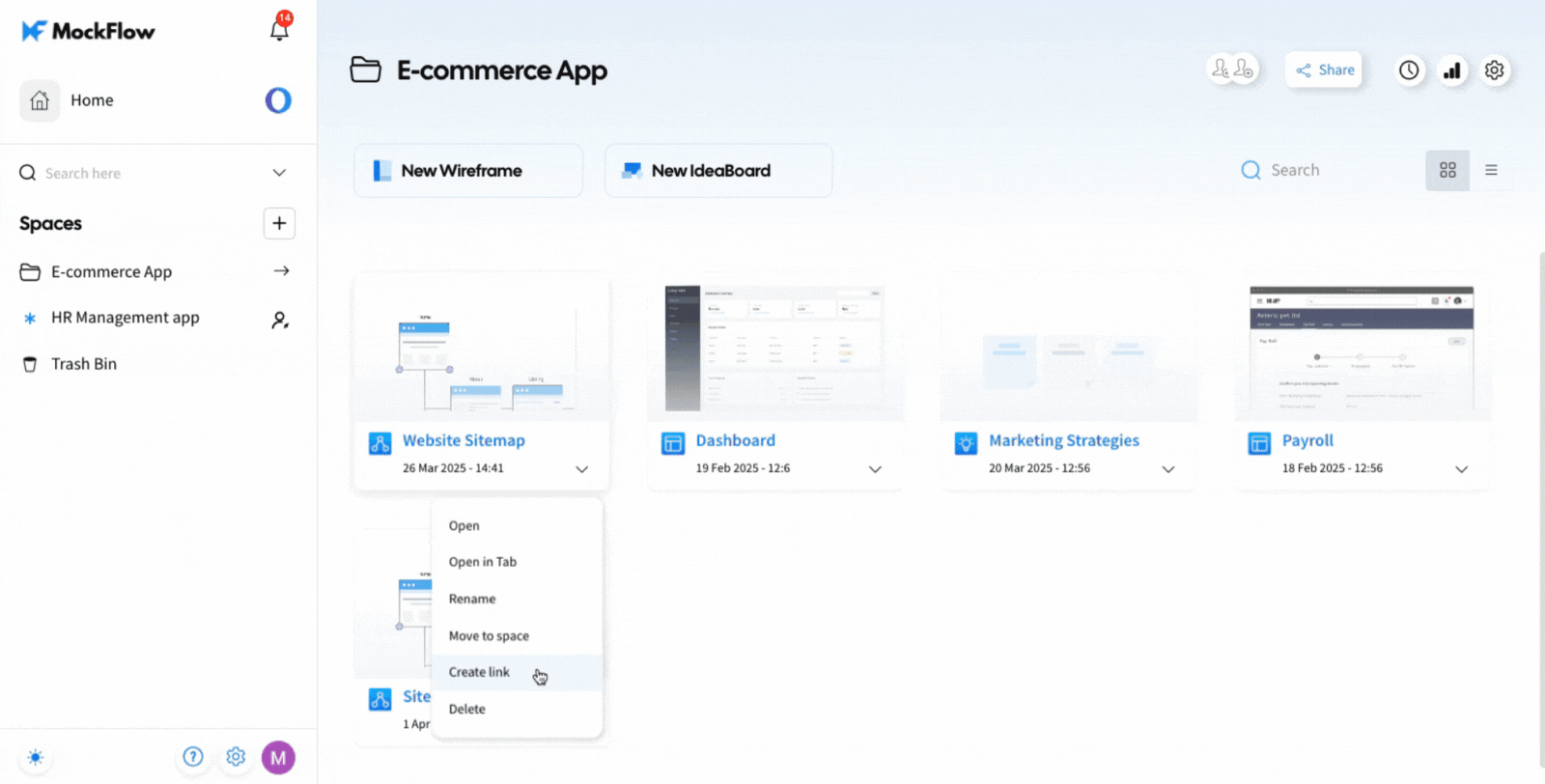This screenshot has width=1545, height=784.
Task: Click the sitemap icon on the second-row card
Action: [x=379, y=699]
